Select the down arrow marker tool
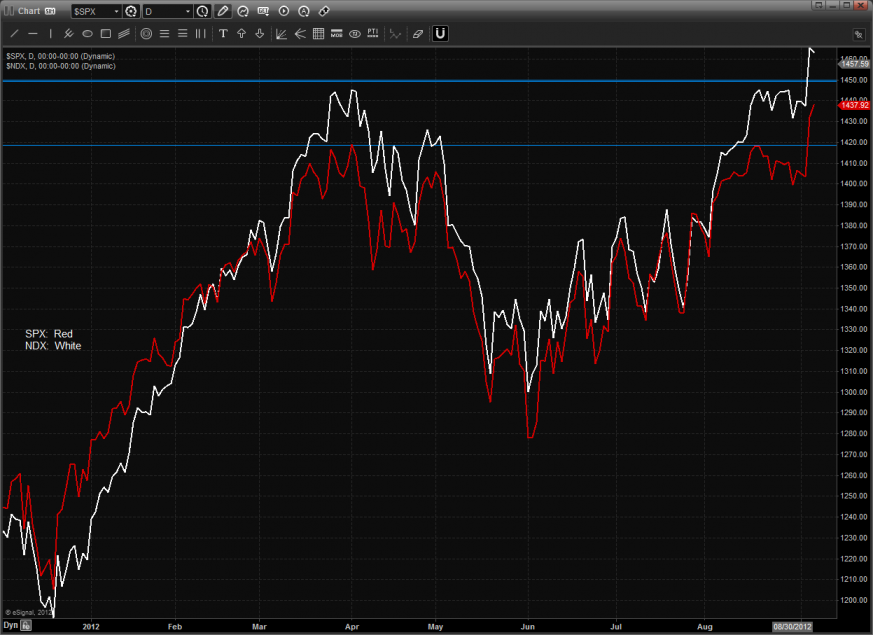The height and width of the screenshot is (635, 873). coord(259,34)
